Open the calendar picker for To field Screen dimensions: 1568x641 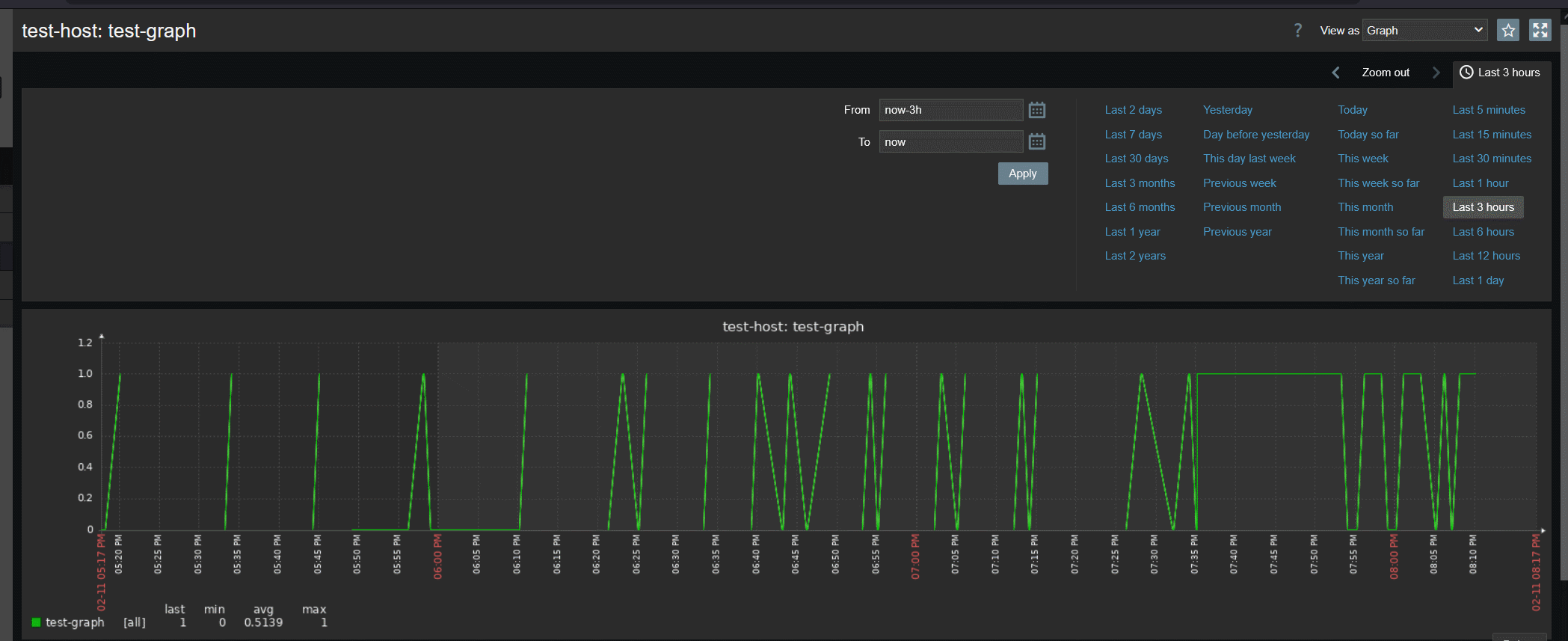pos(1036,142)
